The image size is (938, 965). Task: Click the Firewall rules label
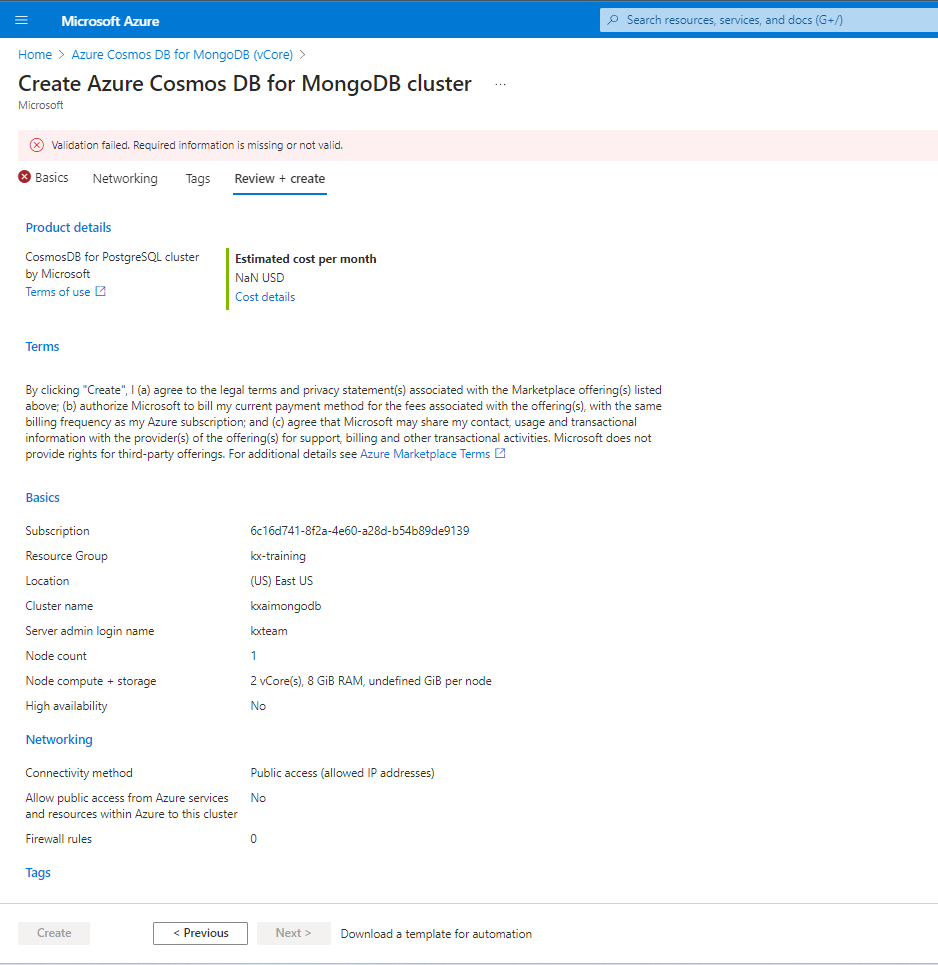point(58,839)
